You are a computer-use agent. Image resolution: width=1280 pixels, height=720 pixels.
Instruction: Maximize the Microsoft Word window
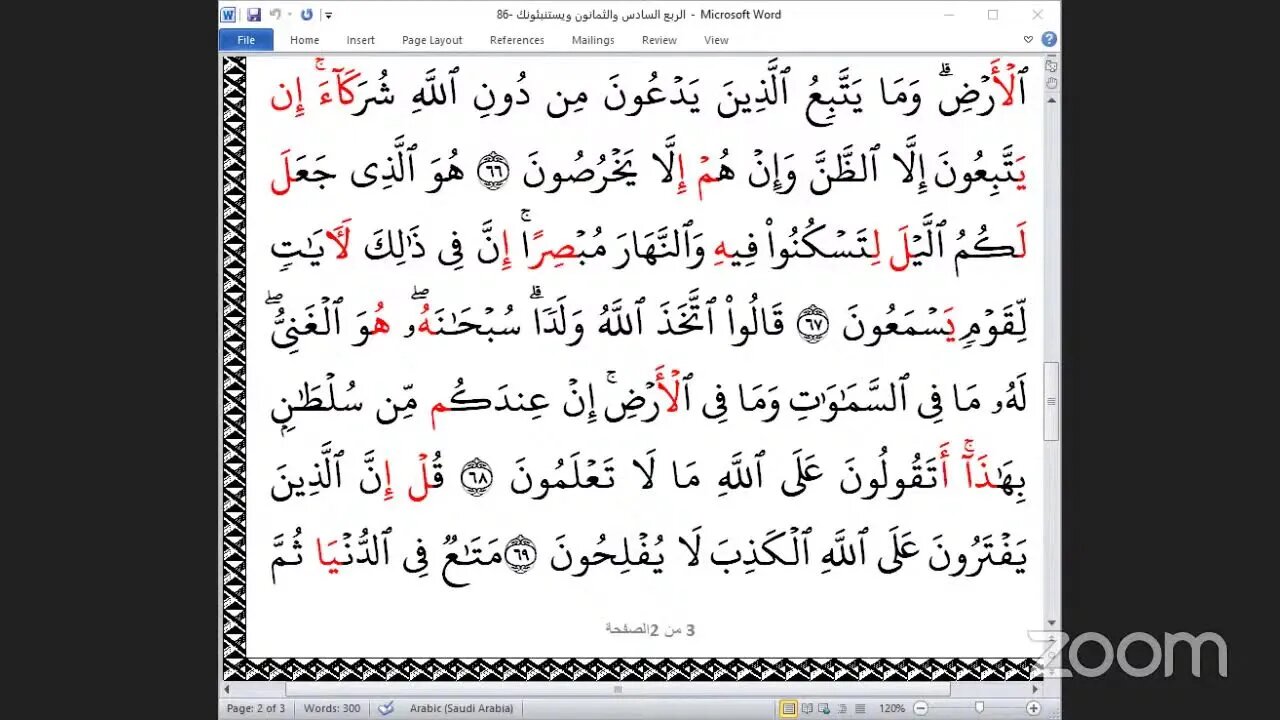(993, 15)
